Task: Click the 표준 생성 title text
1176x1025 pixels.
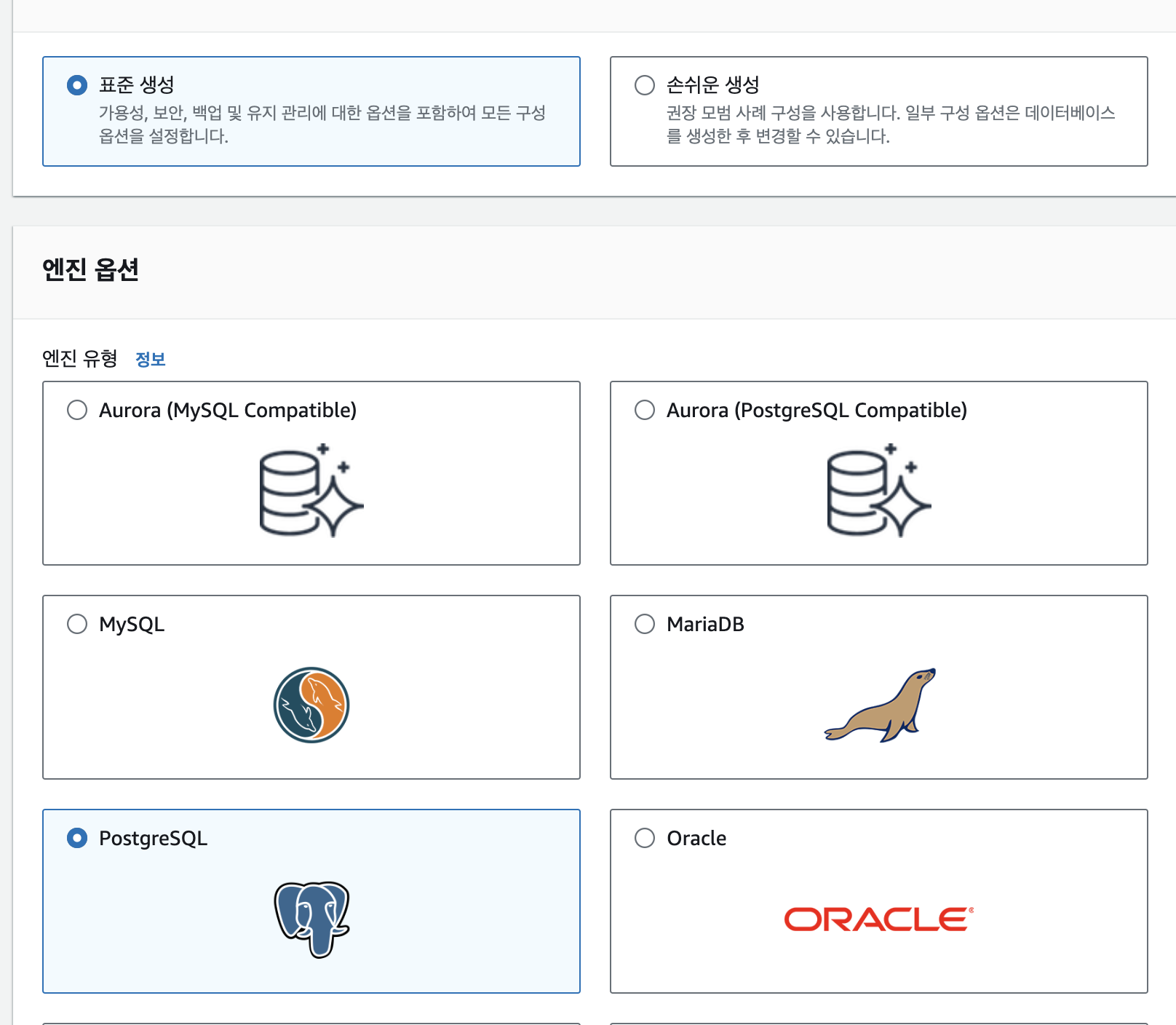Action: (x=137, y=84)
